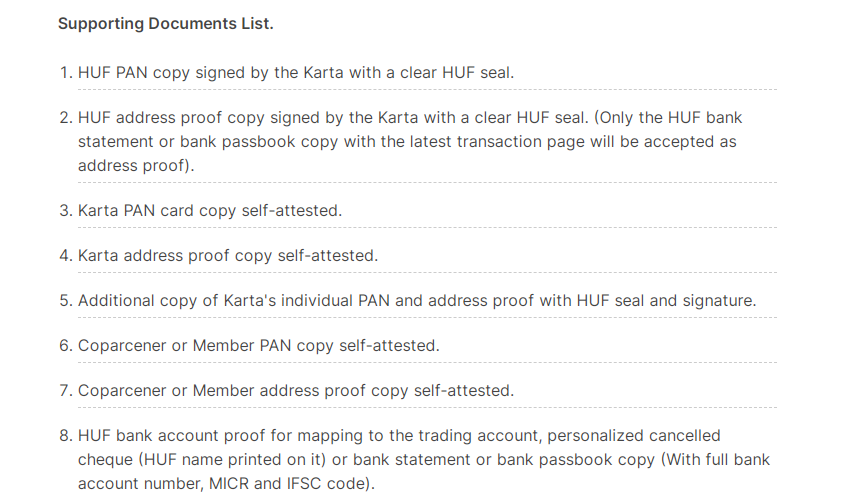Viewport: 844px width, 498px height.
Task: Click the list number "5." marker
Action: click(65, 300)
